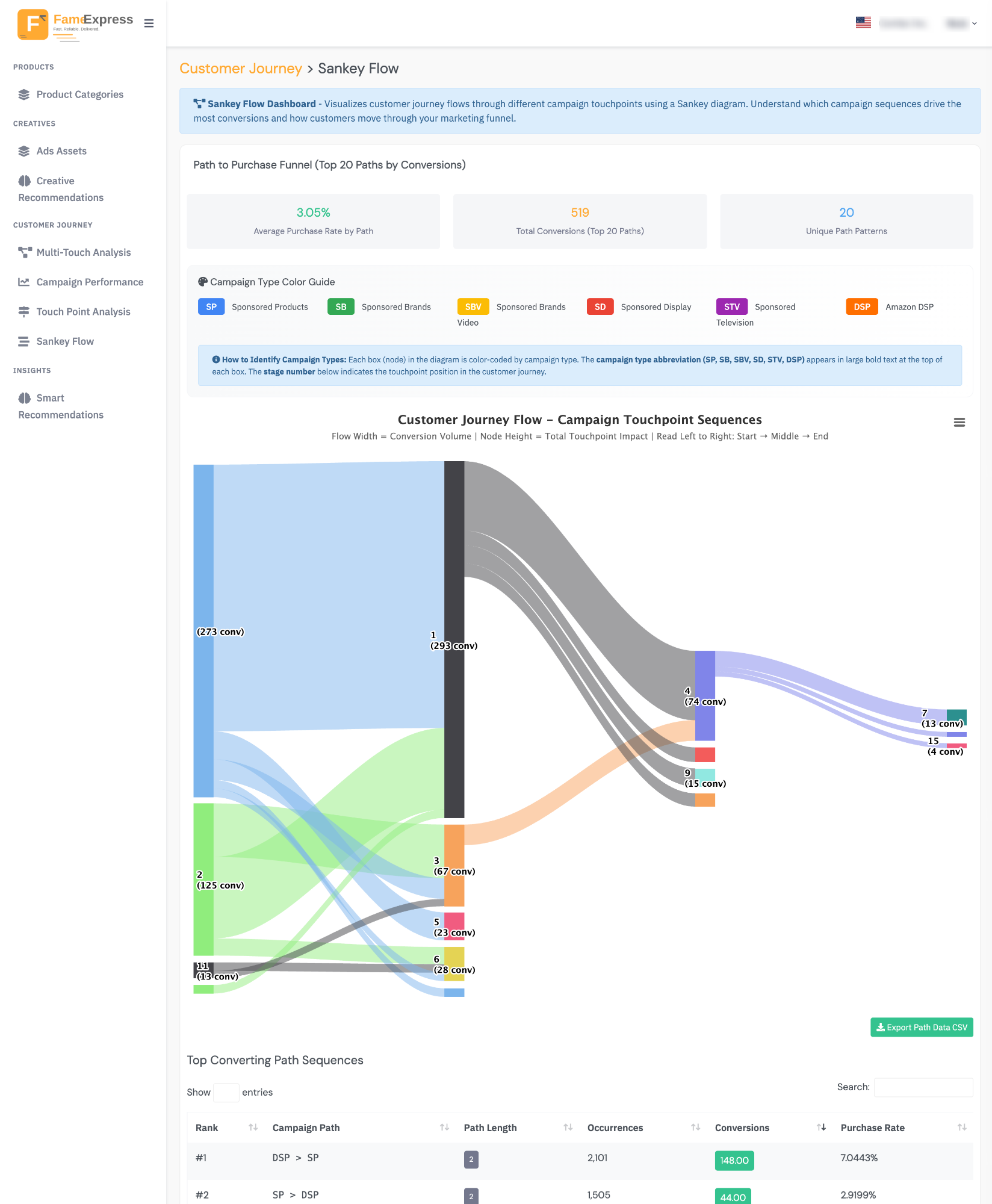This screenshot has height=1204, width=992.
Task: Open the Show entries selector
Action: pyautogui.click(x=226, y=1093)
